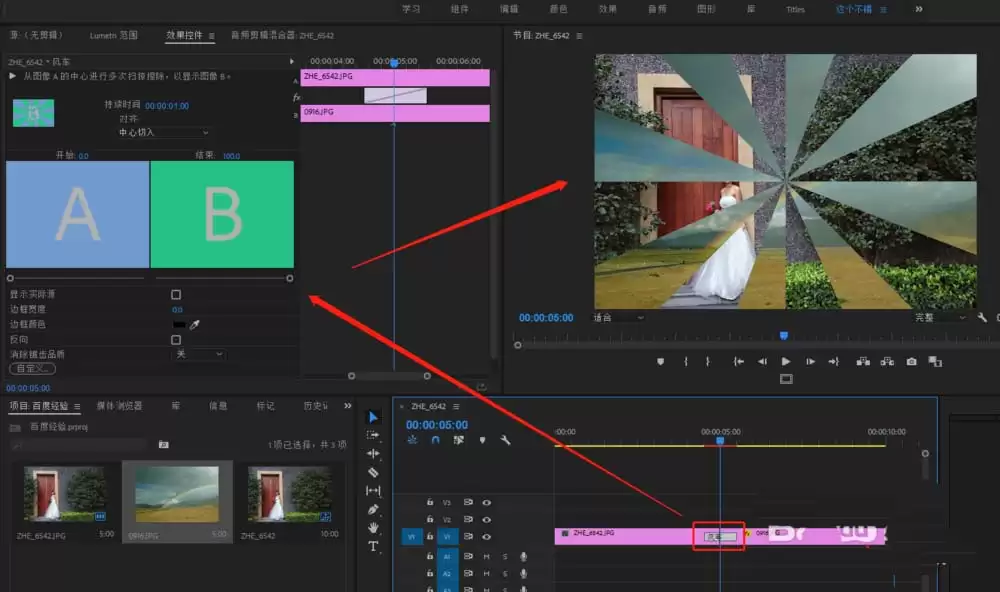Click the 自定义... button
The height and width of the screenshot is (592, 1000).
(32, 369)
